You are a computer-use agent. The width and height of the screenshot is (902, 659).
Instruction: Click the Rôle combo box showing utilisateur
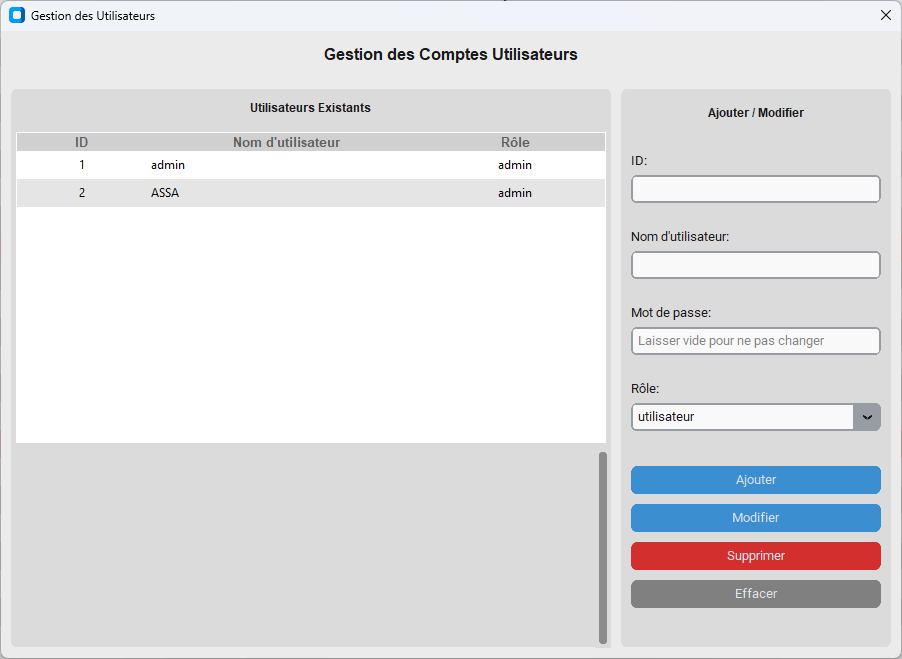(742, 417)
